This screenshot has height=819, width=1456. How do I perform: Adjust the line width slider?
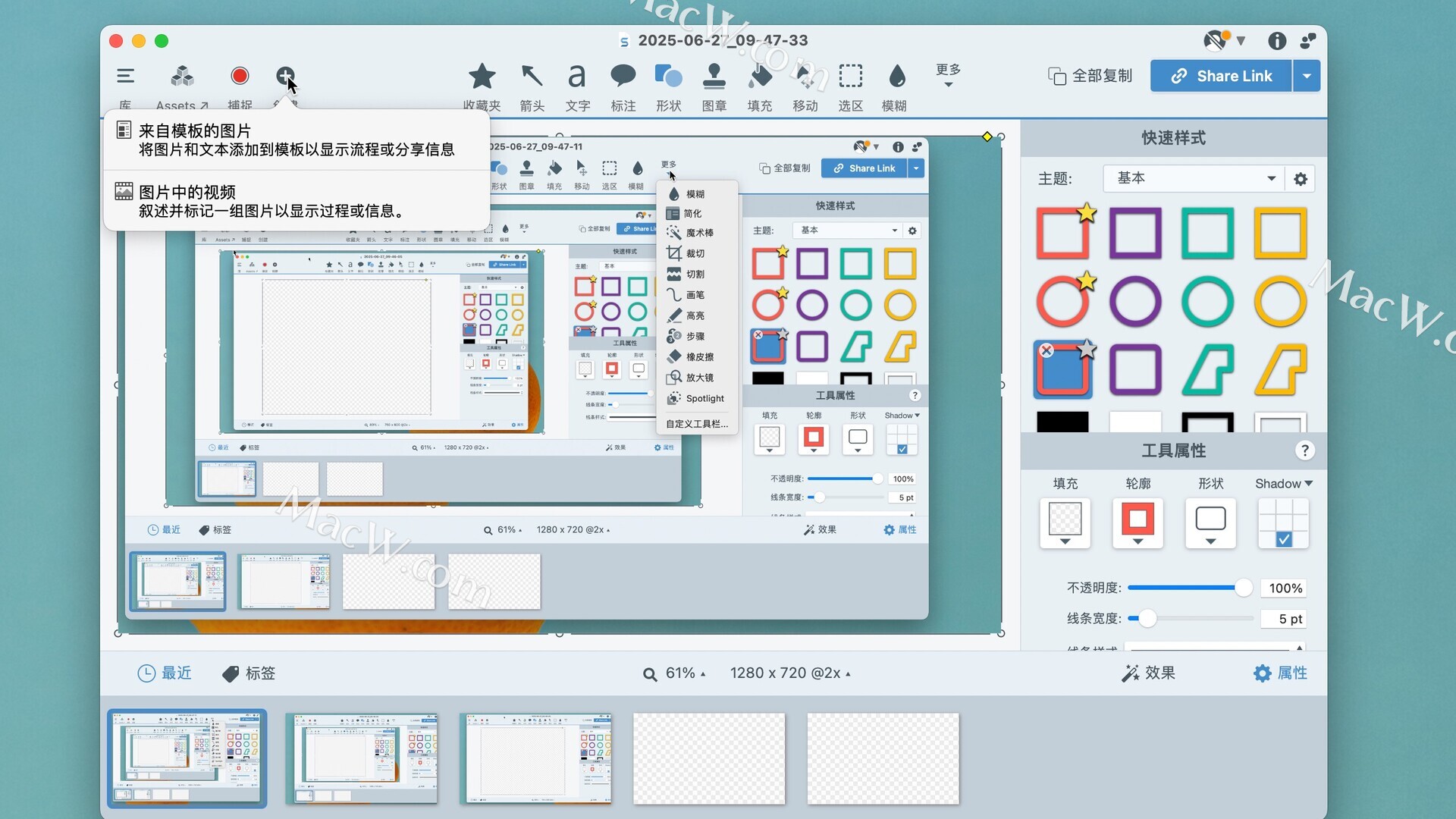(1189, 619)
